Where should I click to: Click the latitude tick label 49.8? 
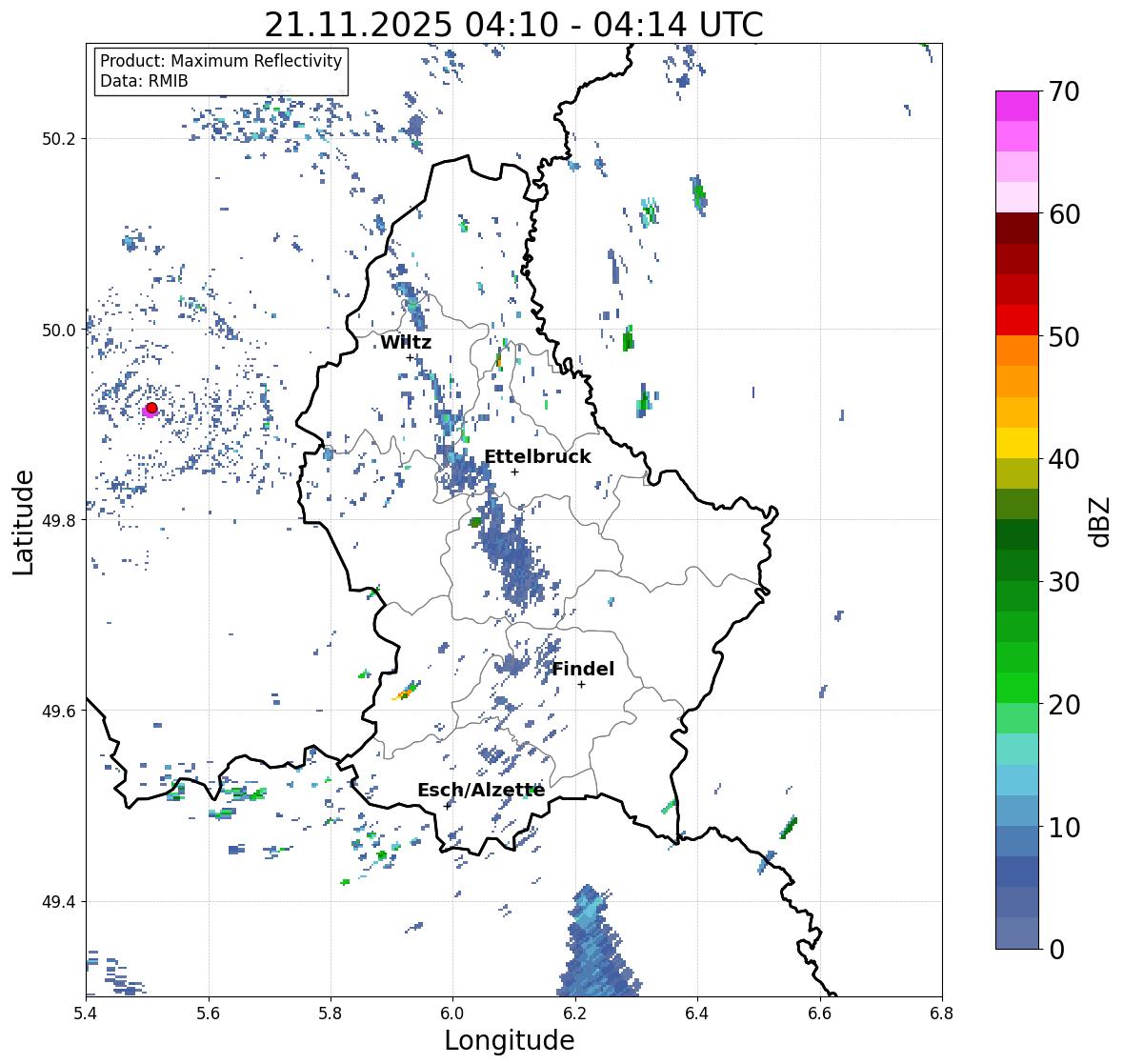click(x=59, y=520)
